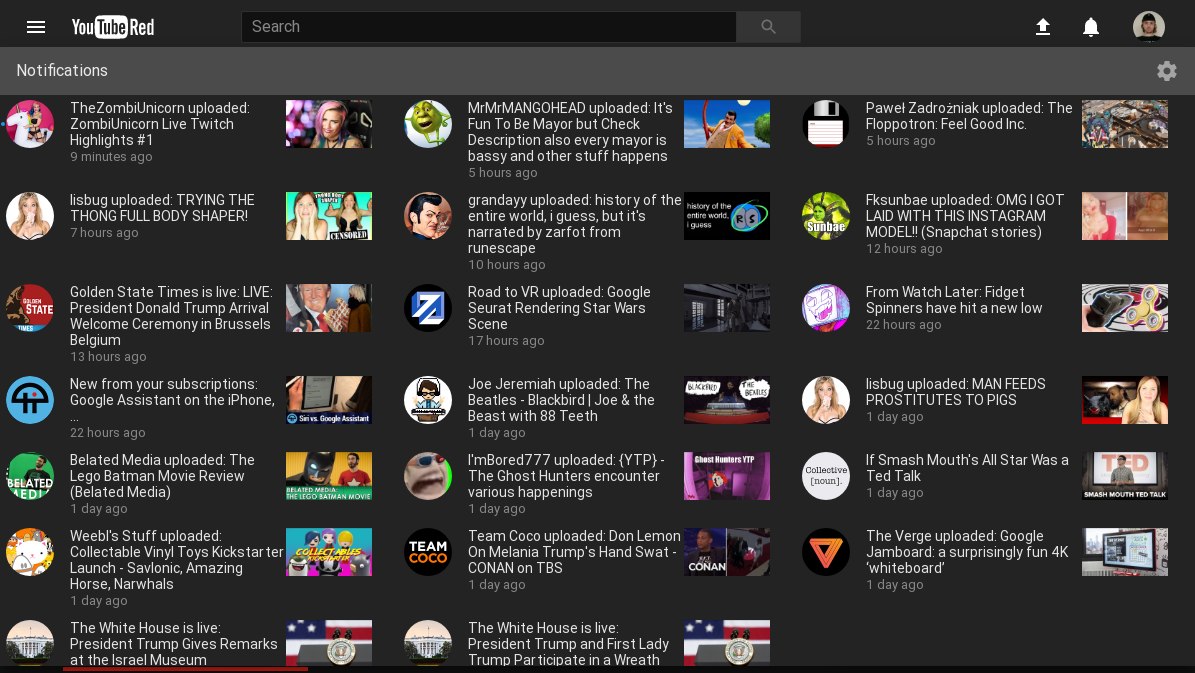
Task: Click the Floppotron video thumbnail
Action: coord(1124,123)
